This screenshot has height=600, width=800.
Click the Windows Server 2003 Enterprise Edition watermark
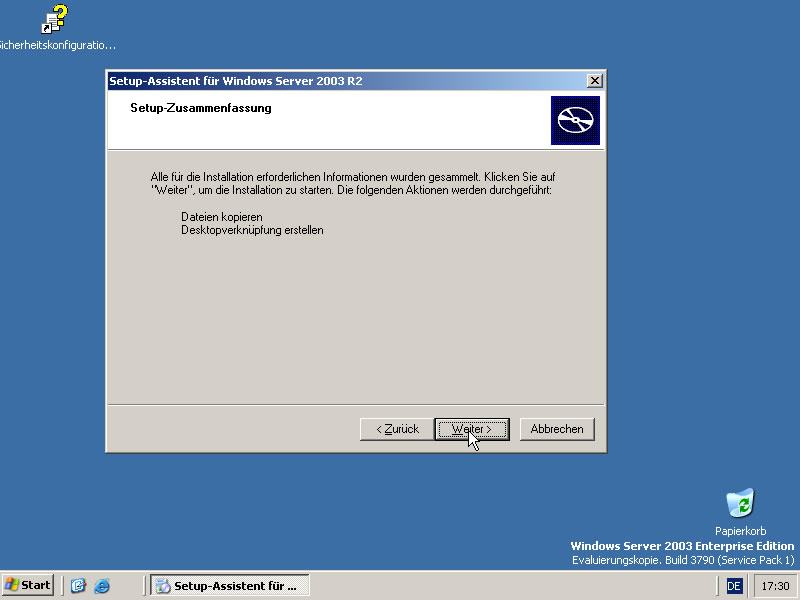point(682,546)
